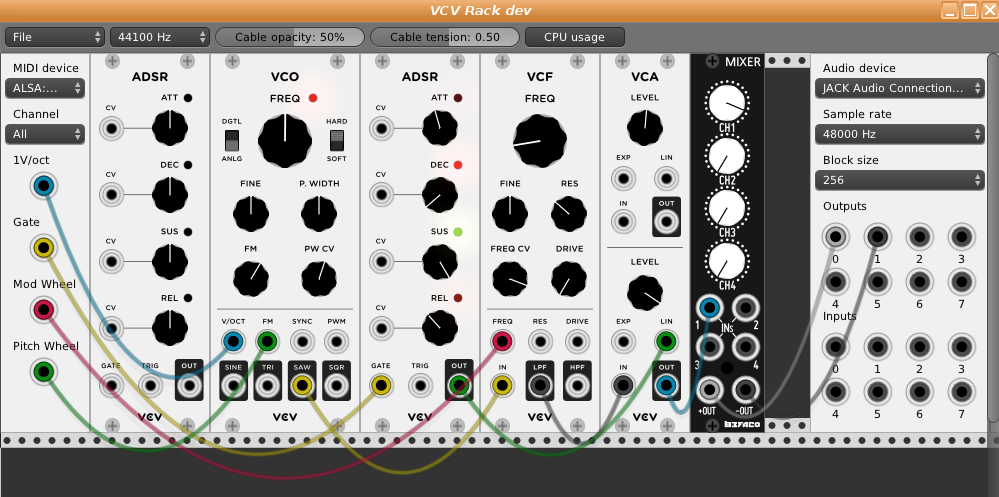Click the VCO SQR output jack

point(336,385)
